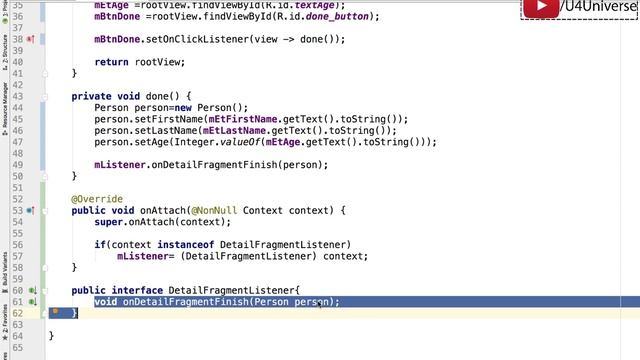The image size is (640, 360).
Task: Click the gutter marker icon on line 38
Action: 31,39
